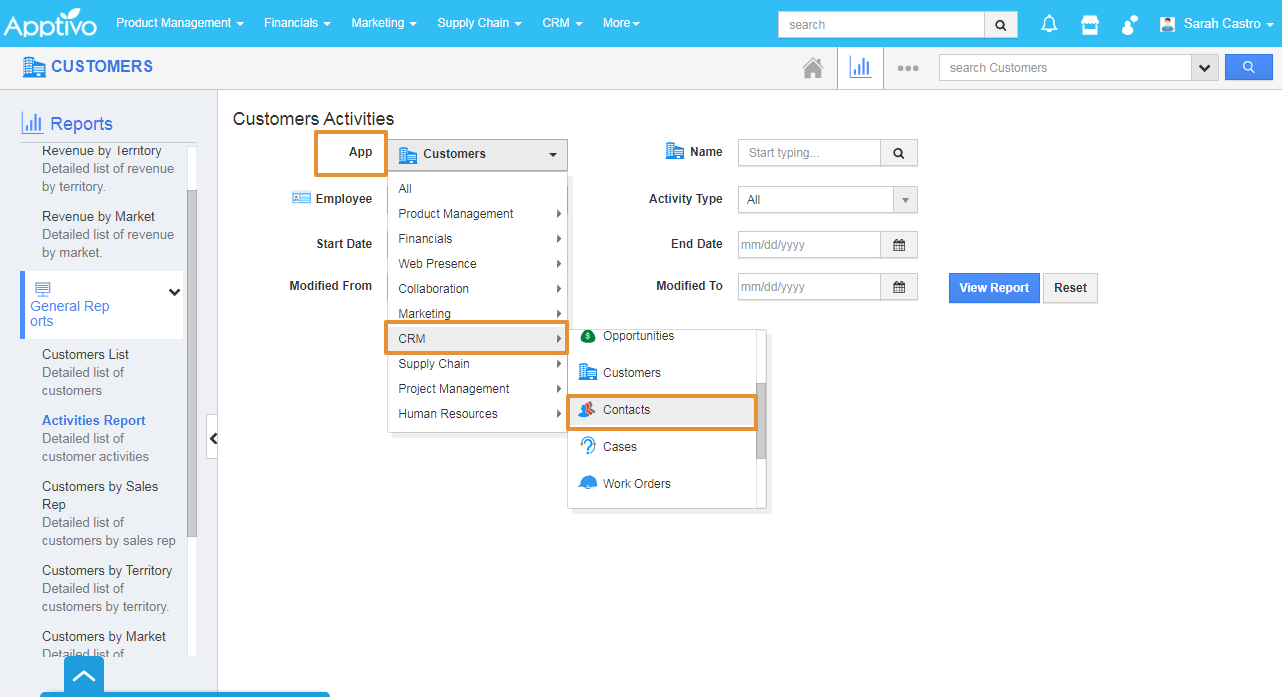Viewport: 1282px width, 697px height.
Task: Open the Modified To calendar picker
Action: 899,287
